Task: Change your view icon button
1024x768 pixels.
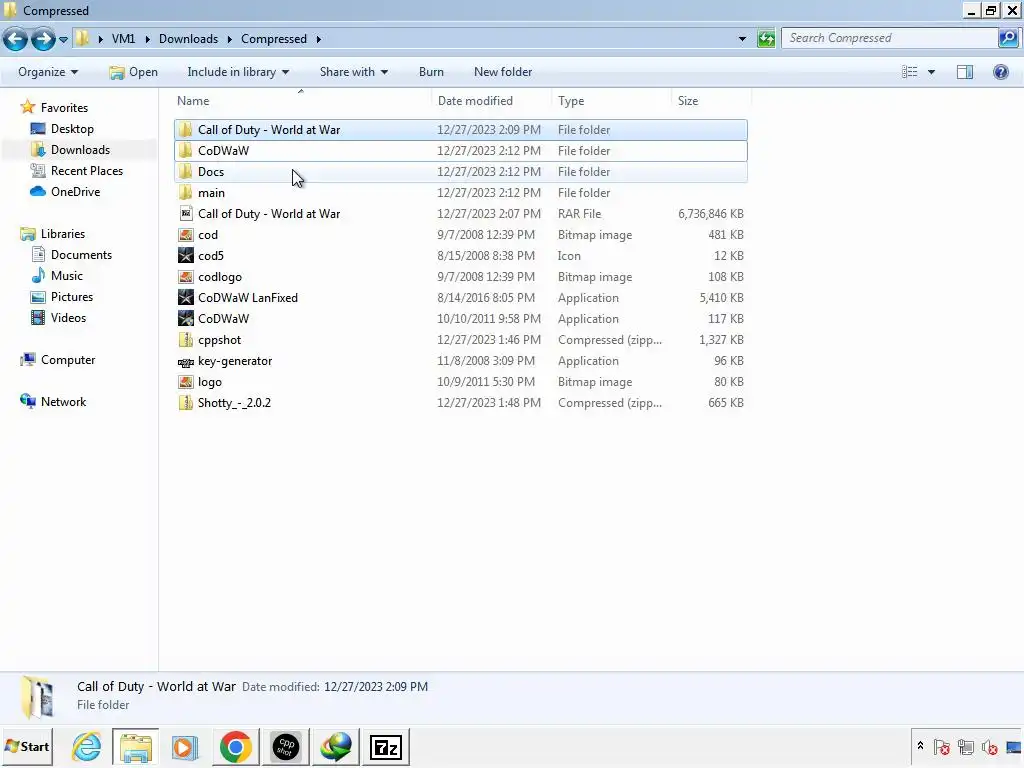Action: pos(910,72)
